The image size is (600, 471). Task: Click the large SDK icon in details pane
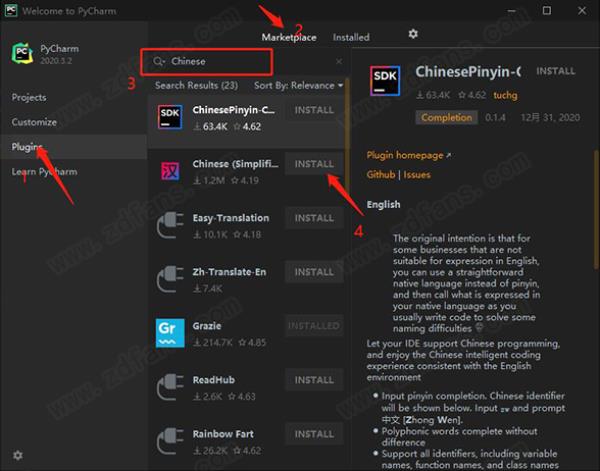coord(385,81)
